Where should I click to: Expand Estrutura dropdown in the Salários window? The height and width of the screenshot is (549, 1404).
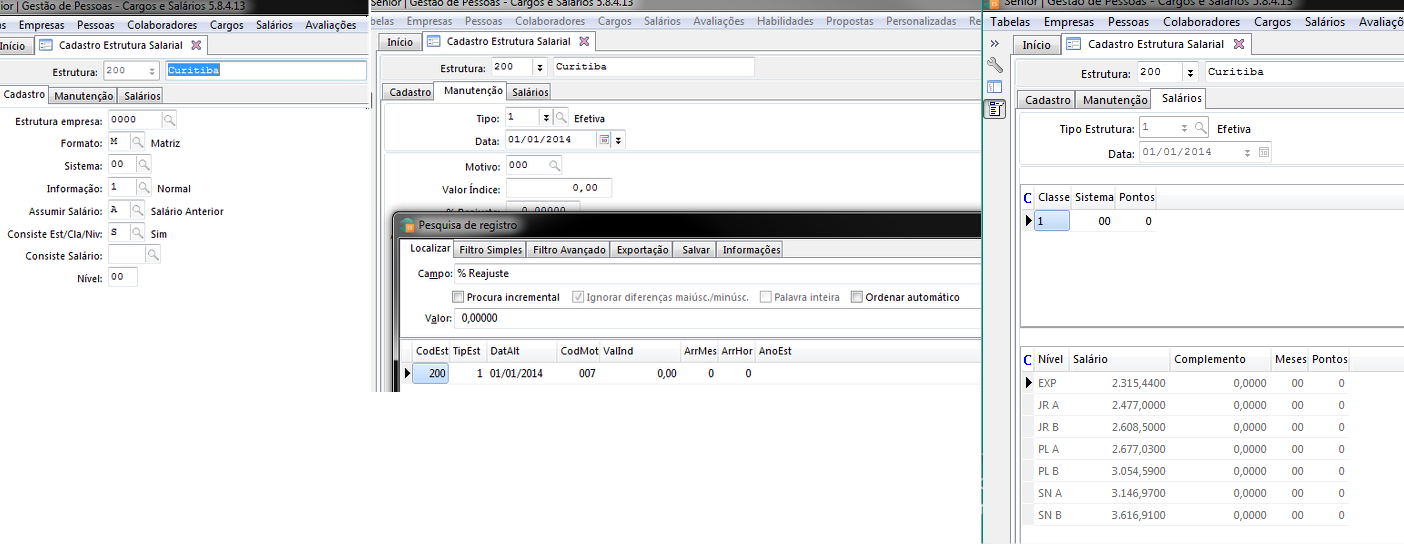[1189, 73]
